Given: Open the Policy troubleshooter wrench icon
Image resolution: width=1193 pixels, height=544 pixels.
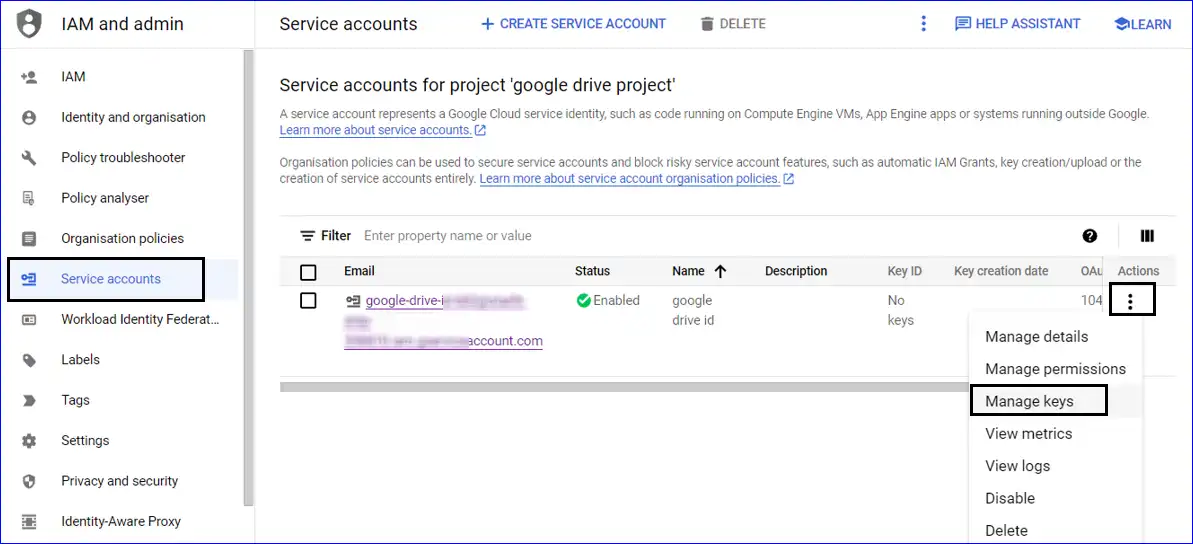Looking at the screenshot, I should pyautogui.click(x=29, y=158).
